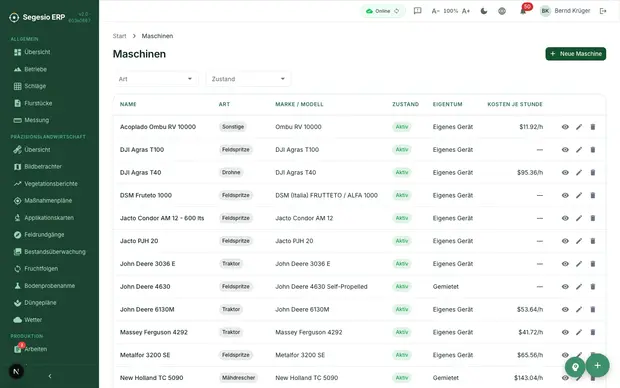The width and height of the screenshot is (620, 388).
Task: Toggle dark mode moon icon
Action: tap(484, 11)
